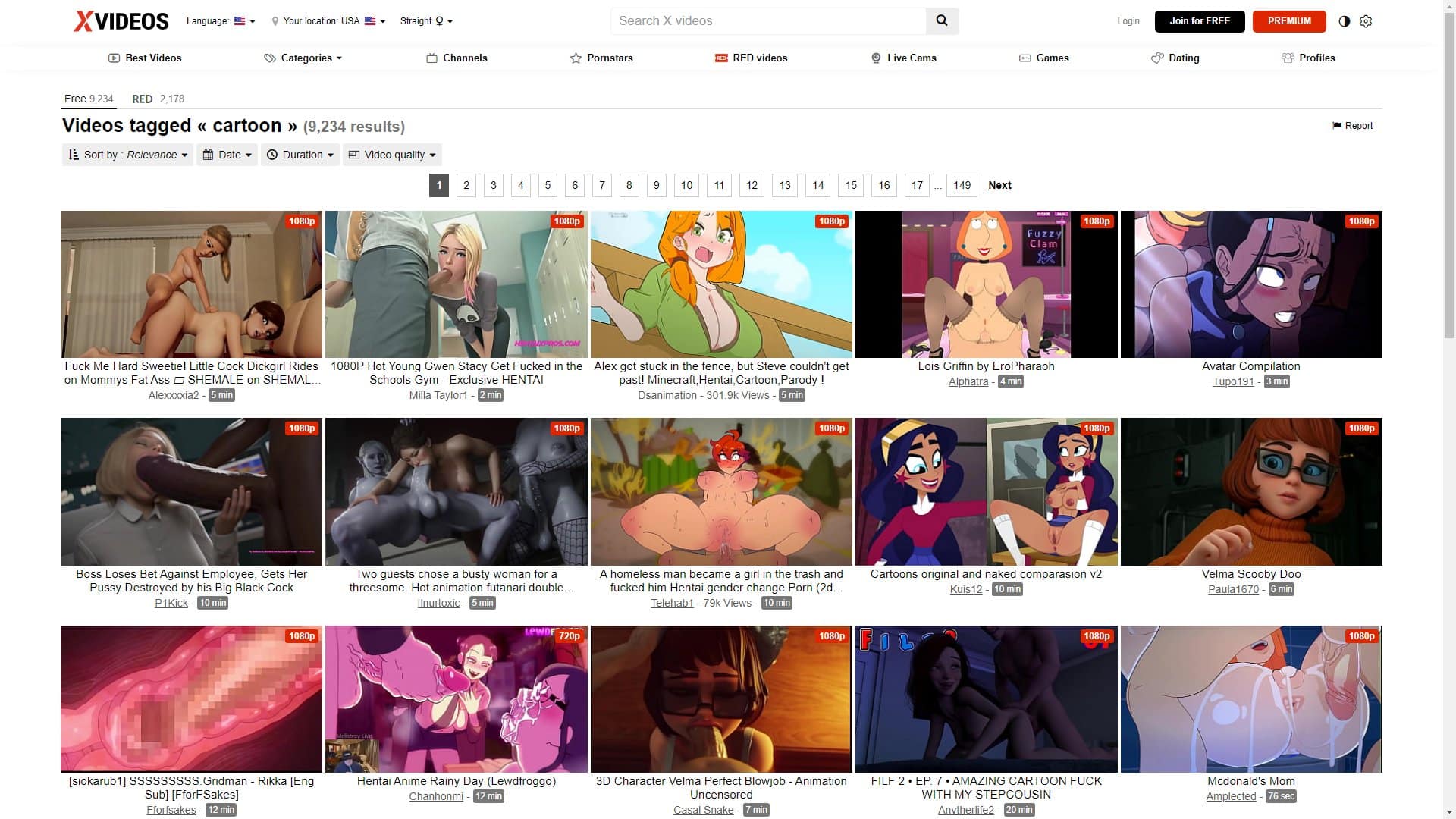Click inside the search input field
The width and height of the screenshot is (1456, 819).
click(x=766, y=20)
